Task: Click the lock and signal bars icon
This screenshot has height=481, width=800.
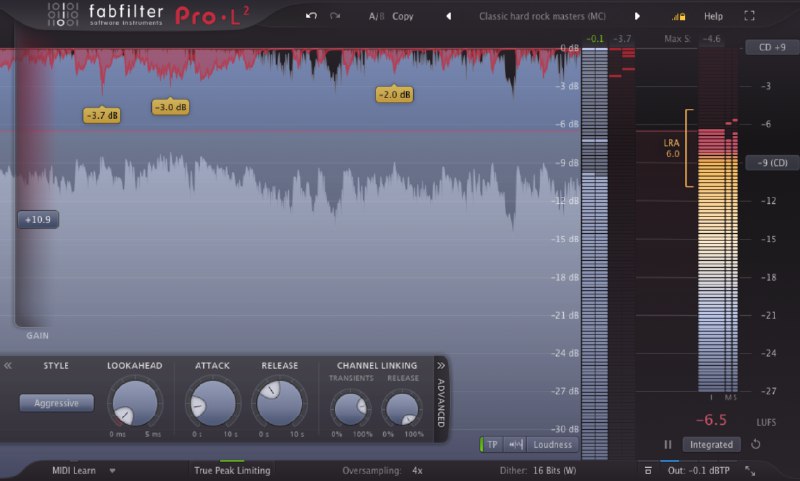Action: pos(679,16)
